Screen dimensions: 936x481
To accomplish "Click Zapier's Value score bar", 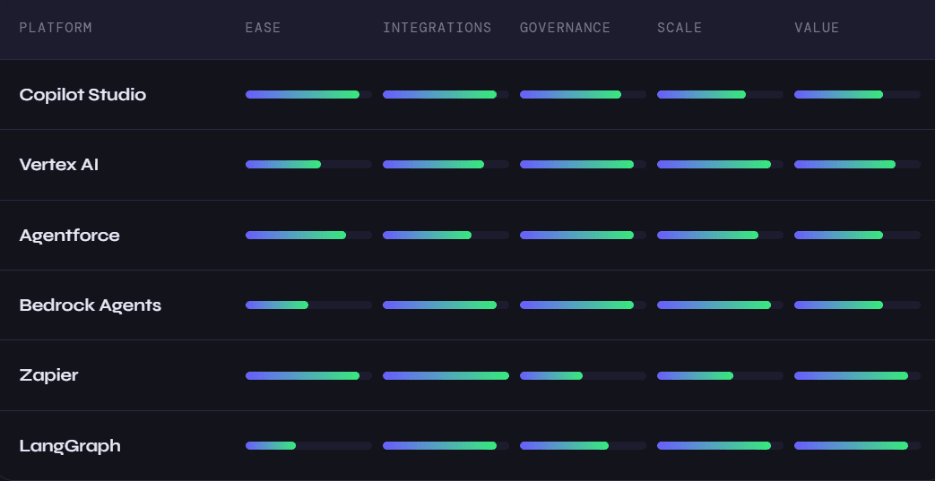I will [857, 376].
